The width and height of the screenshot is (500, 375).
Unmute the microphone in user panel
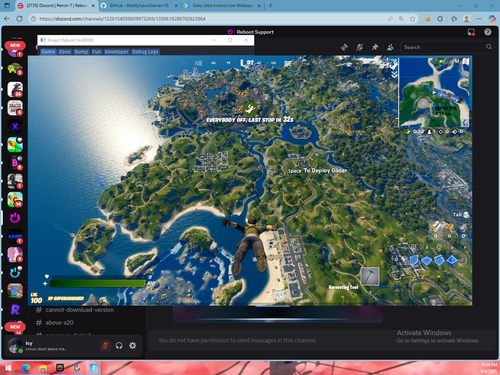pyautogui.click(x=105, y=346)
